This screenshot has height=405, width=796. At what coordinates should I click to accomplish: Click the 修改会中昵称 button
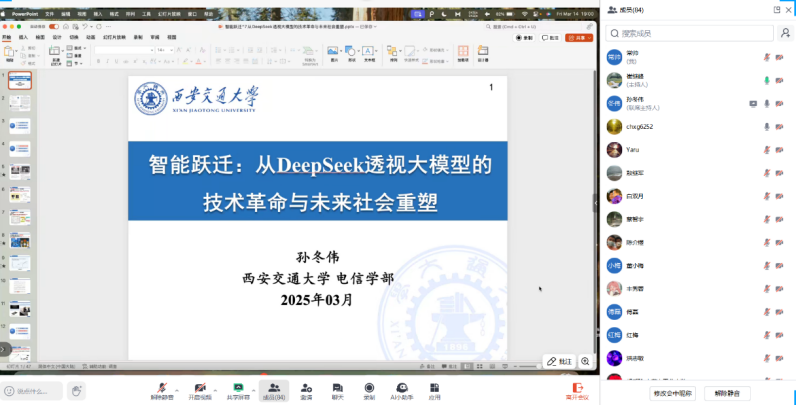[x=672, y=393]
